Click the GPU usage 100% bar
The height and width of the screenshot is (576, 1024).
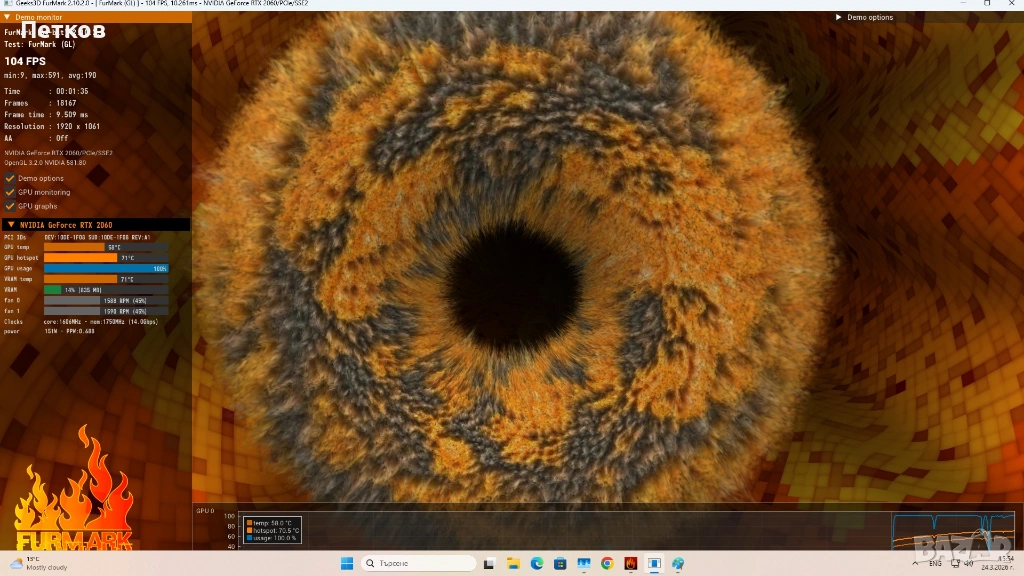point(105,268)
